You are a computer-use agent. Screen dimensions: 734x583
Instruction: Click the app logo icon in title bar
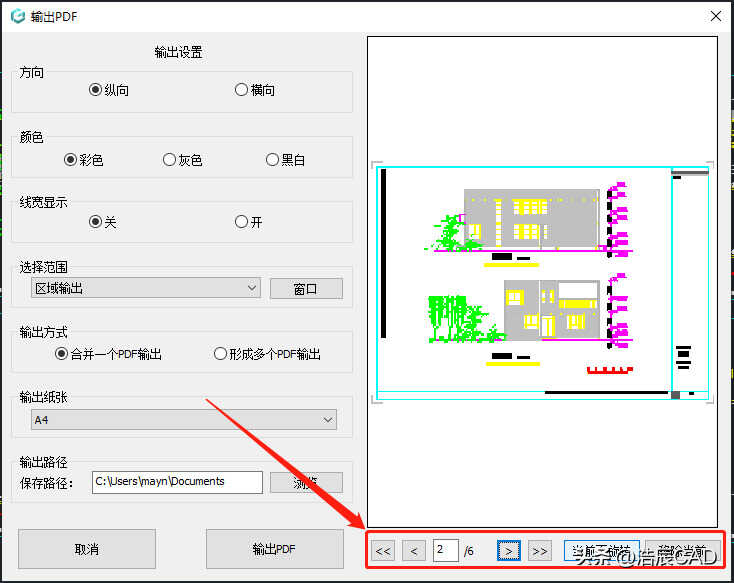click(18, 16)
